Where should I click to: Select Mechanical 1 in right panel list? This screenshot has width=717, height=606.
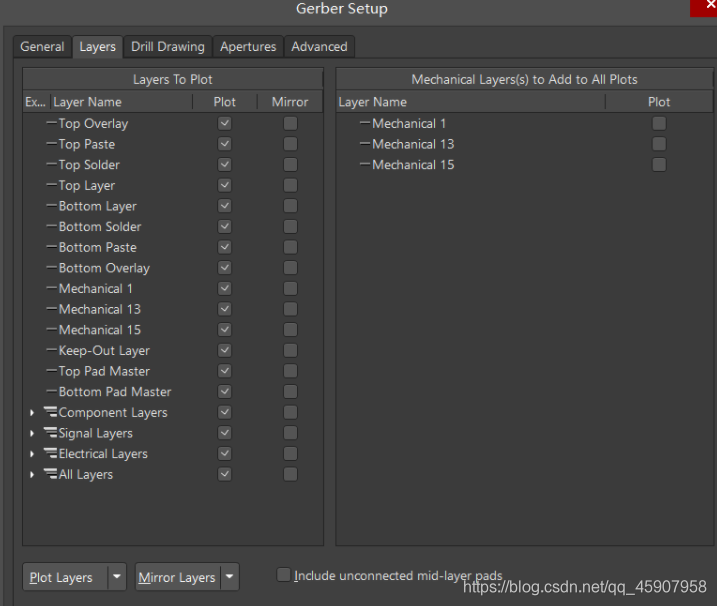click(x=524, y=123)
